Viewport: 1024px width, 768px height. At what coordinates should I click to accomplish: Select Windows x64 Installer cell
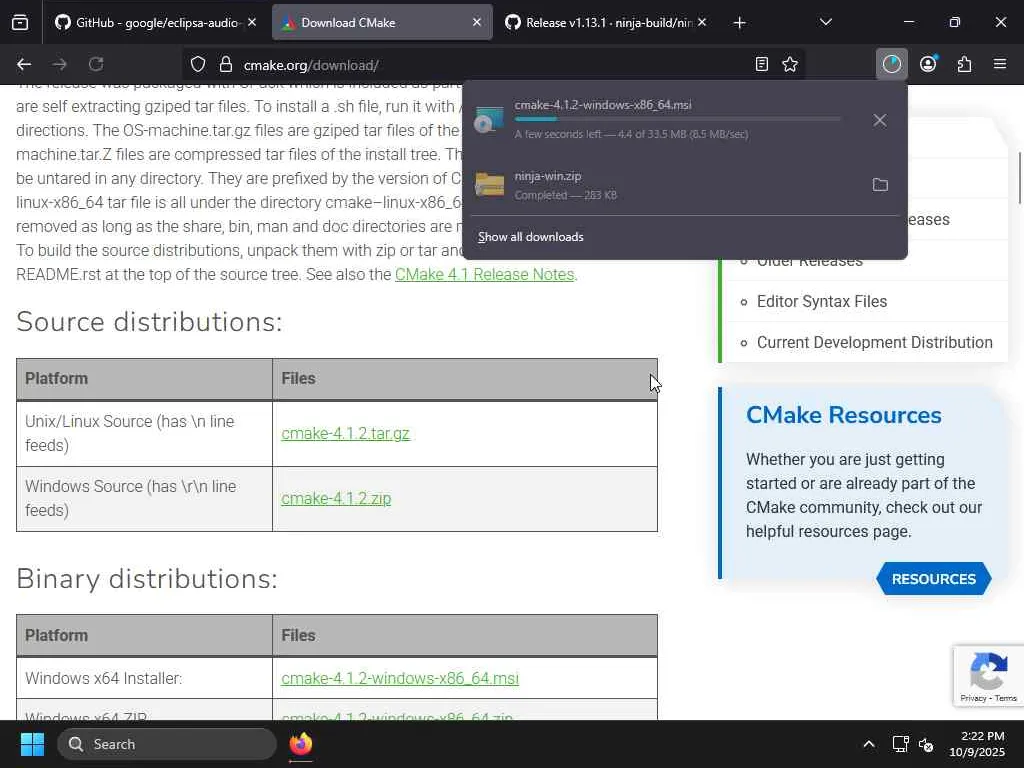[x=144, y=679]
